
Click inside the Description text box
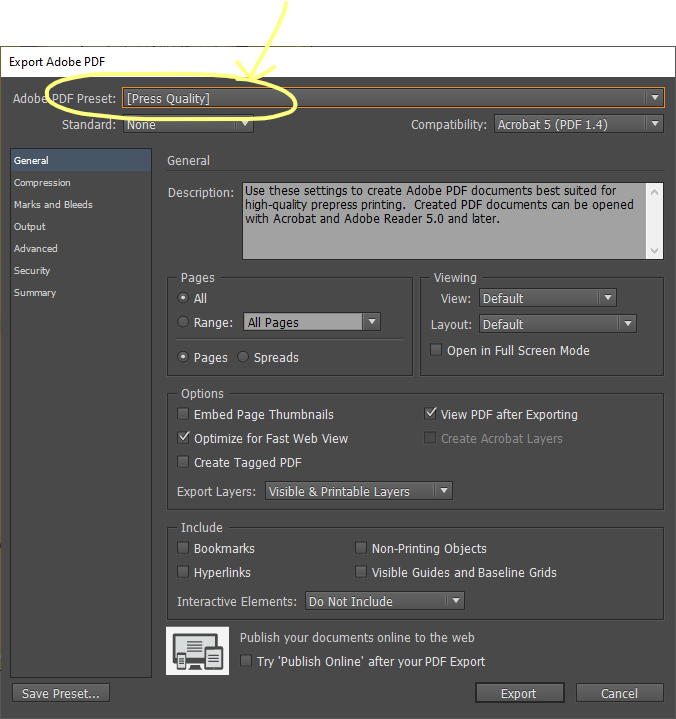(x=444, y=221)
